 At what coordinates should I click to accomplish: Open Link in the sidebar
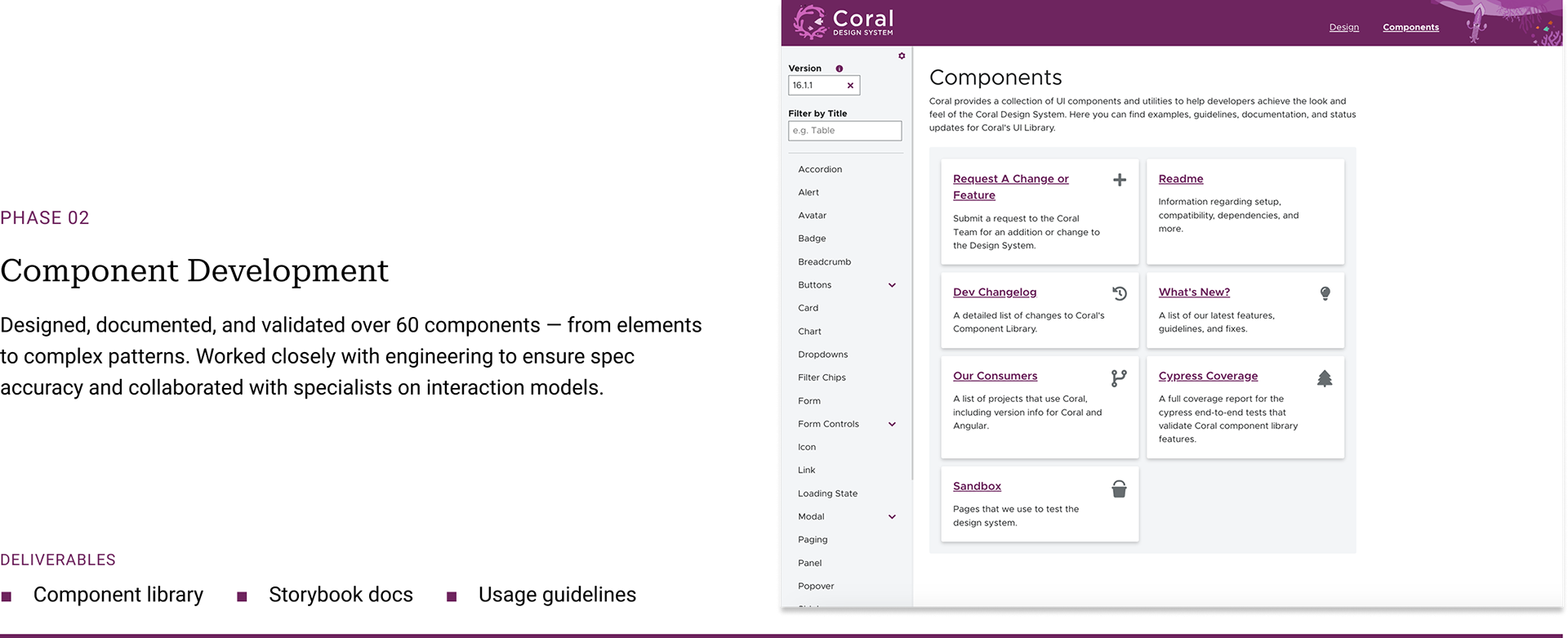(x=807, y=470)
